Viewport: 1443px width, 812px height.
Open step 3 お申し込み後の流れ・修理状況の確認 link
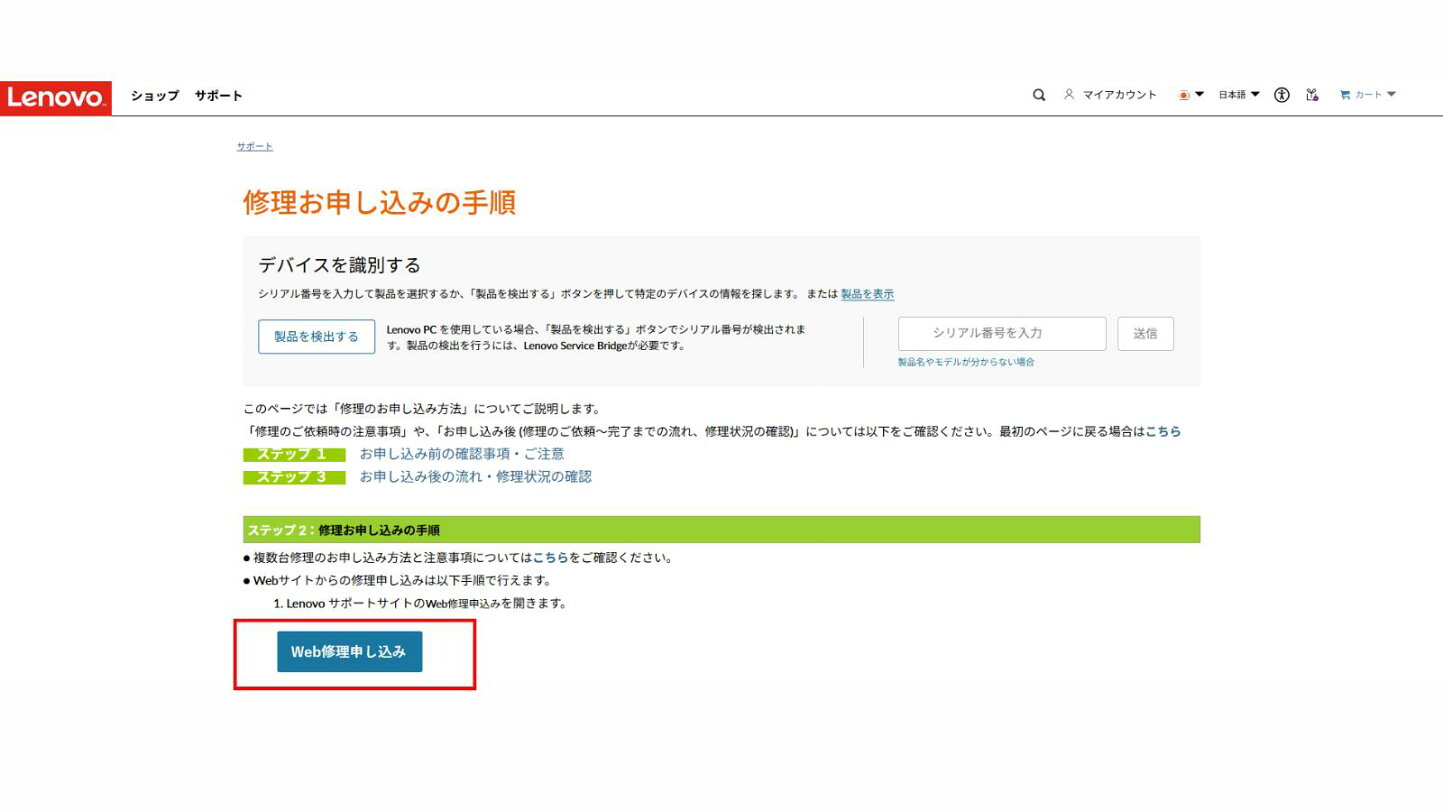coord(475,477)
